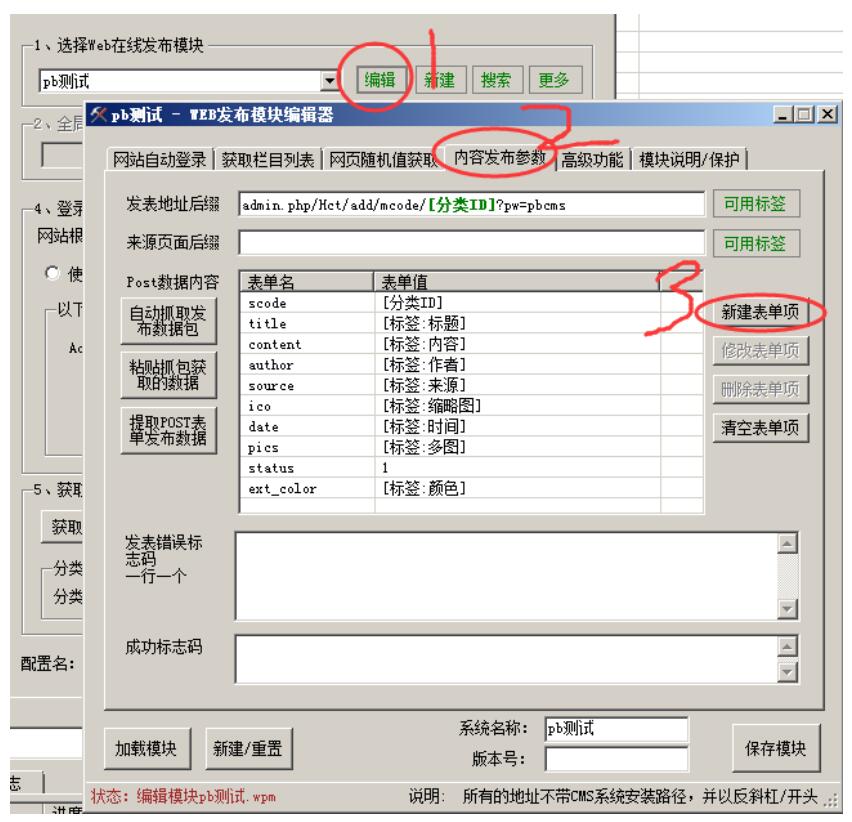Select the content form row

click(x=471, y=344)
